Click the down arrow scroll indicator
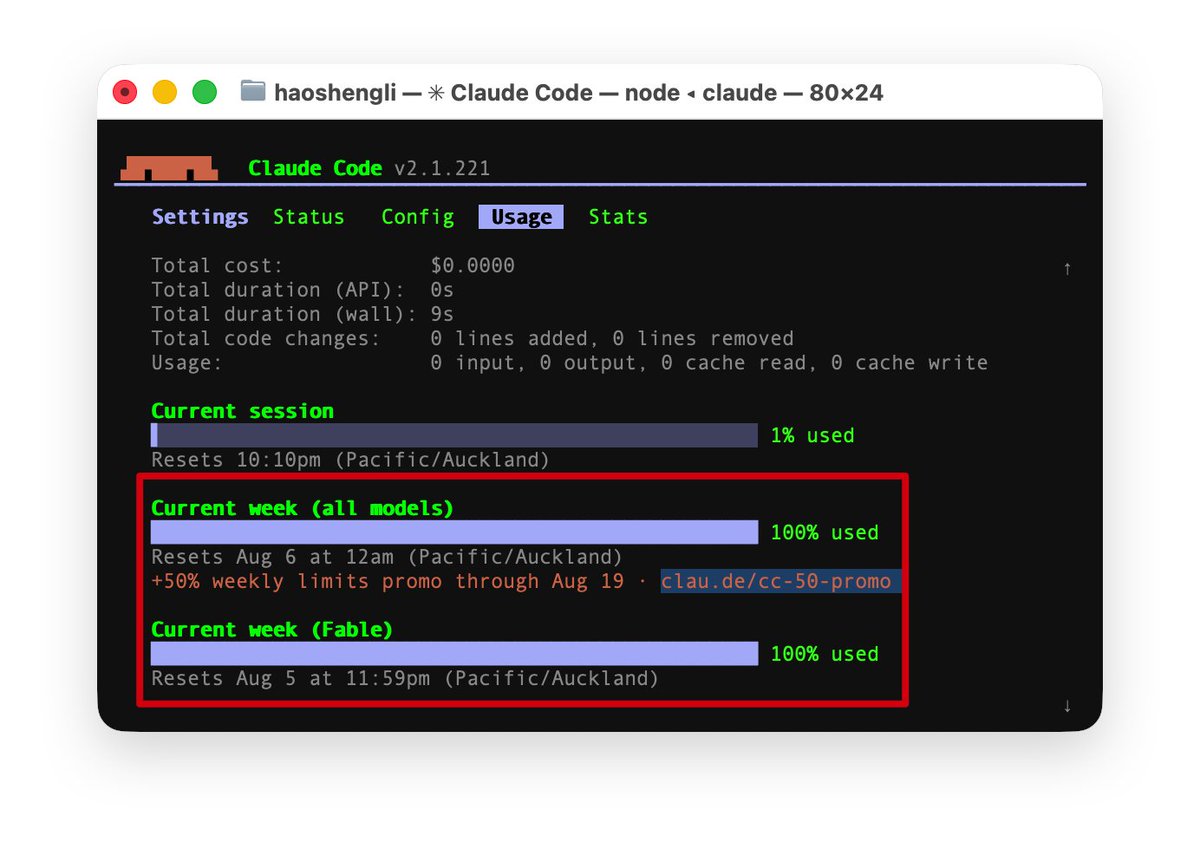Screen dimensions: 1200x862 point(1067,706)
